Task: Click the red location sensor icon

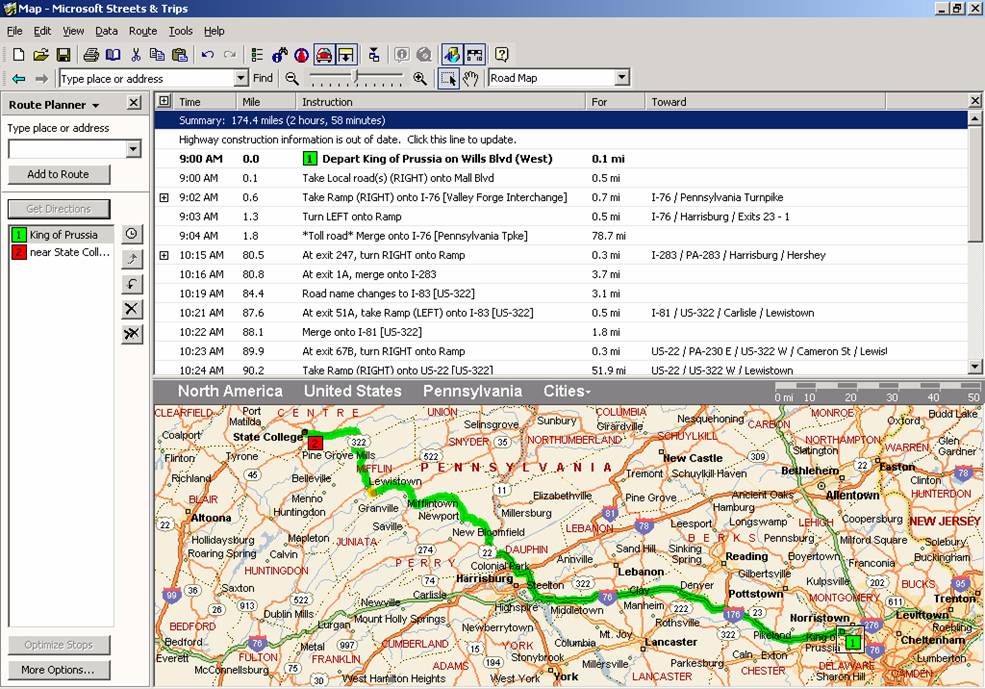Action: tap(302, 55)
